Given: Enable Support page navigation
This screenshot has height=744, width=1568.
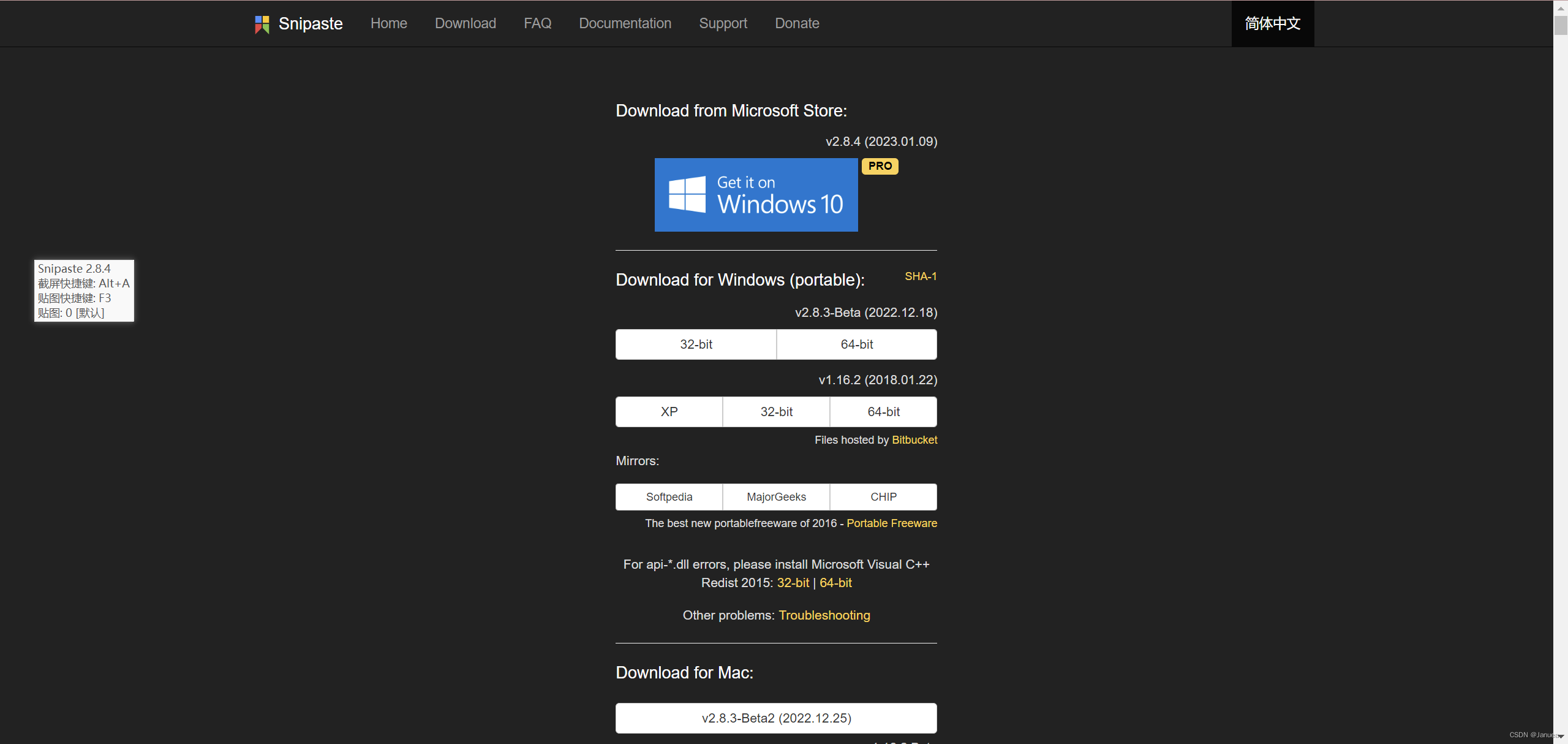Looking at the screenshot, I should pyautogui.click(x=722, y=23).
